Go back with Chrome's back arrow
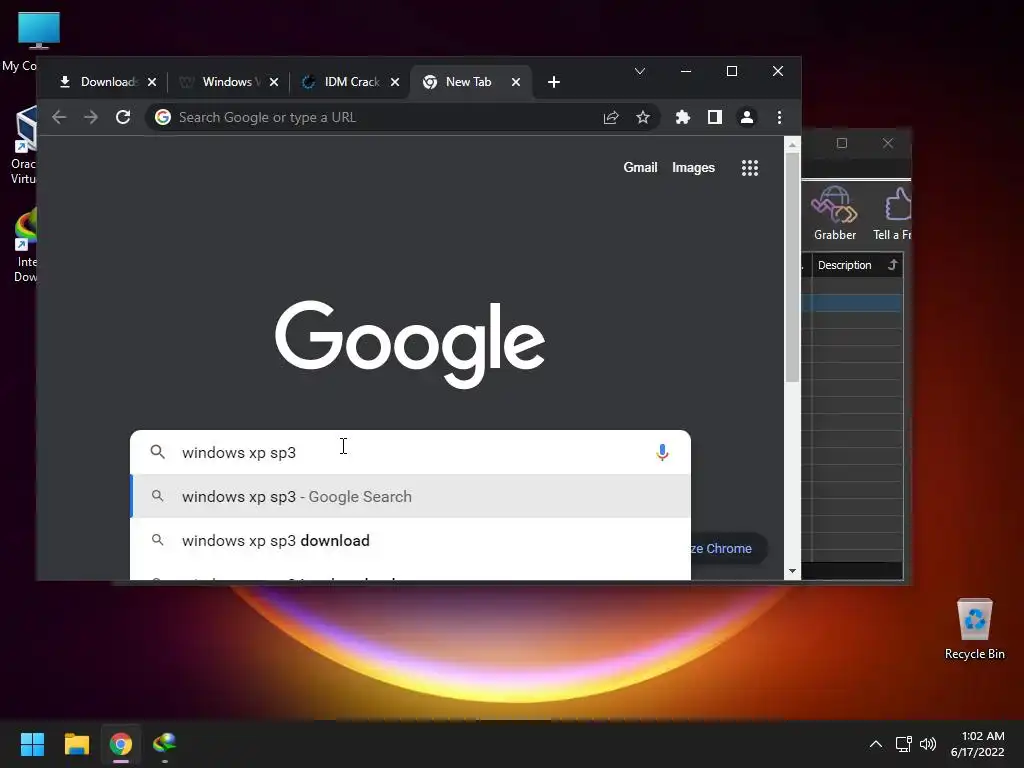 (x=59, y=118)
